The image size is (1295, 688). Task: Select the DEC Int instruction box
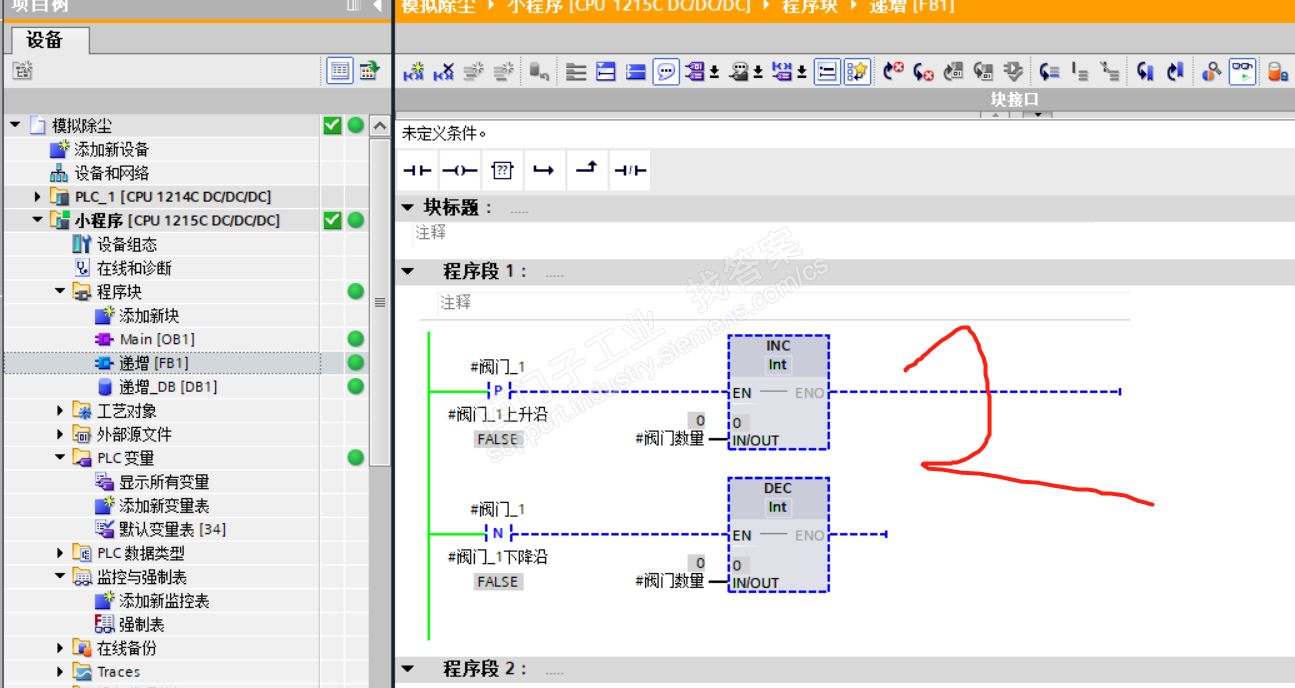point(779,535)
